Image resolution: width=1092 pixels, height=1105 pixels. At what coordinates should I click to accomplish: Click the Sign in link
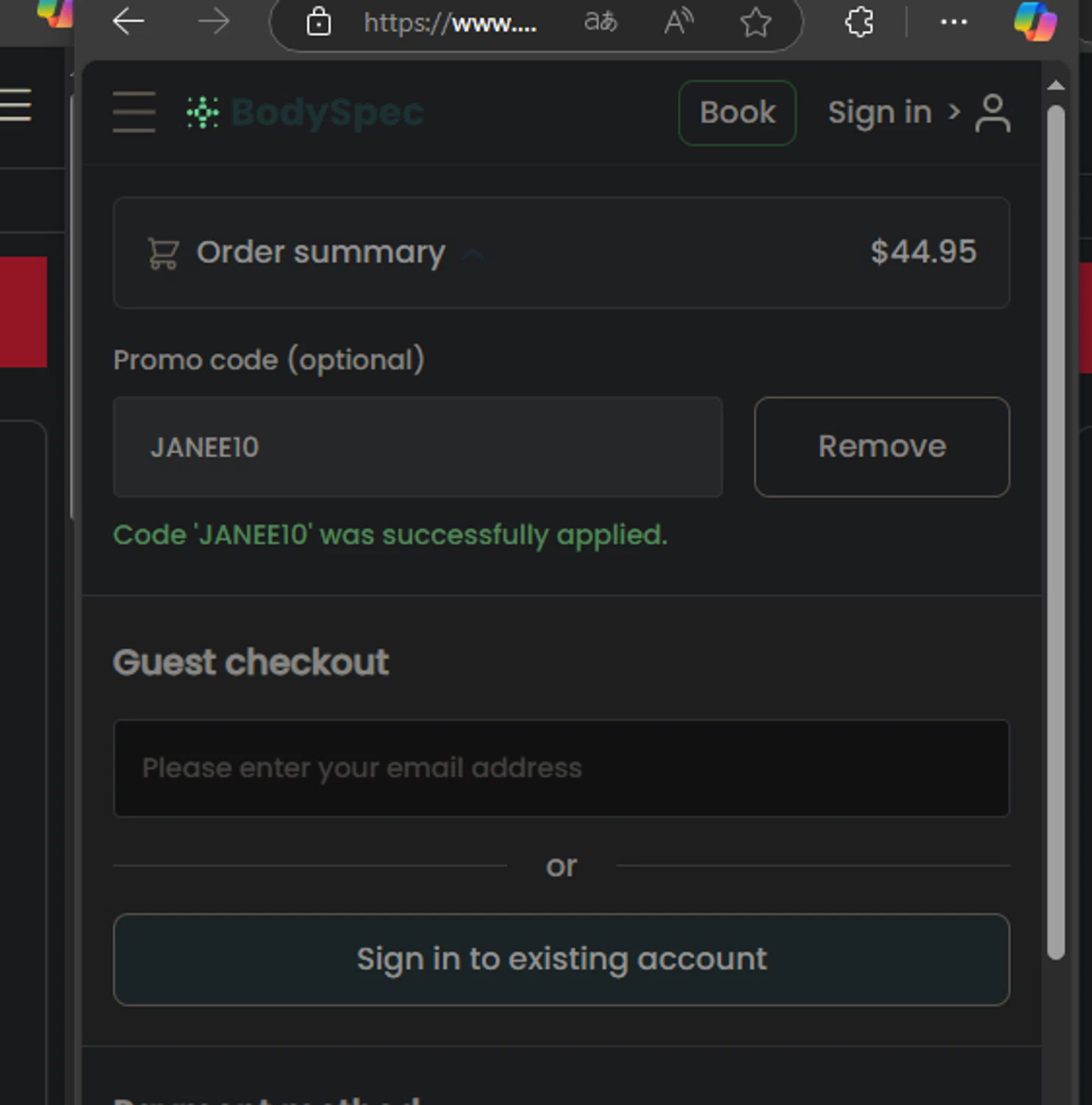[x=880, y=113]
